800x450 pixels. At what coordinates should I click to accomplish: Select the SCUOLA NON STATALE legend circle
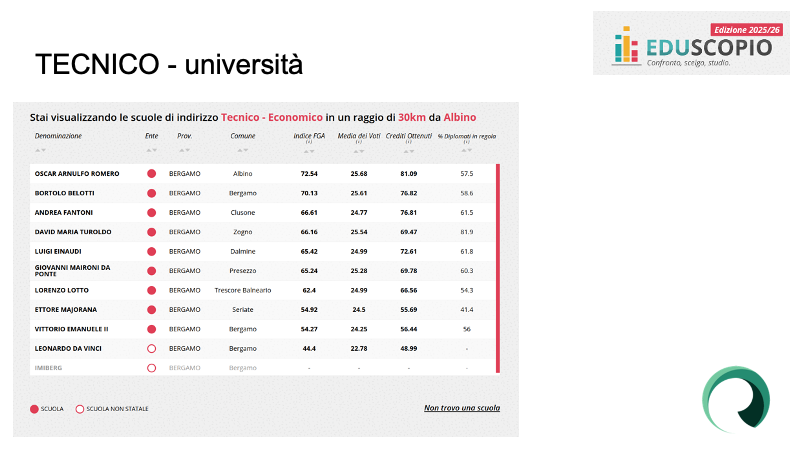(x=80, y=409)
